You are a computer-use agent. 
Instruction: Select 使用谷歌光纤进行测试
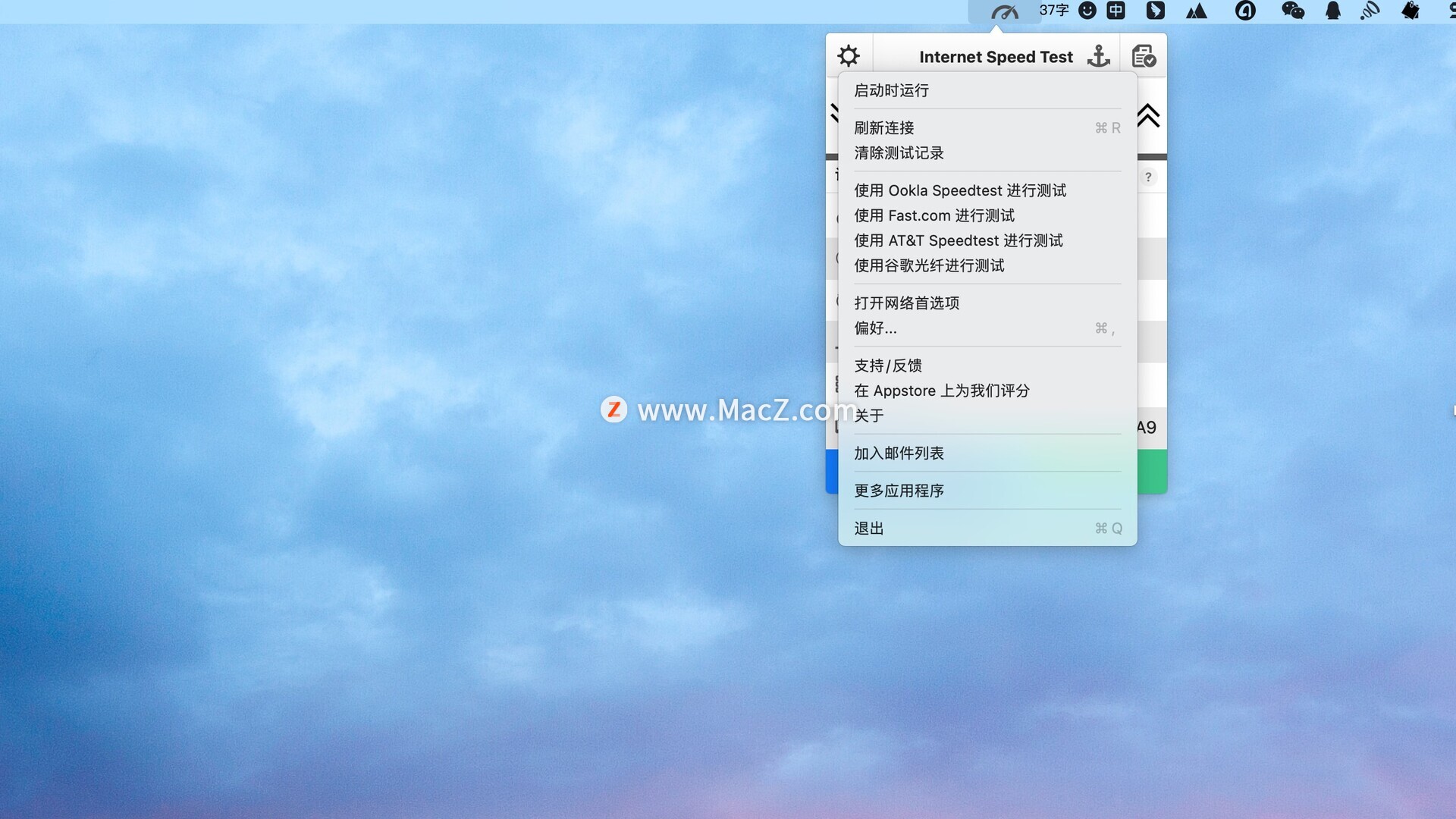click(987, 265)
